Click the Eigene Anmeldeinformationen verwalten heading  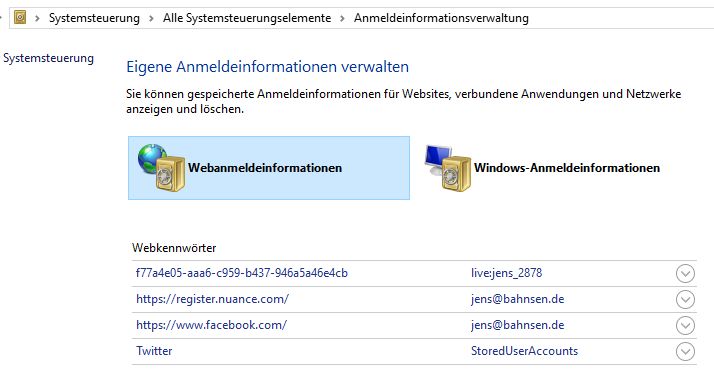point(267,67)
